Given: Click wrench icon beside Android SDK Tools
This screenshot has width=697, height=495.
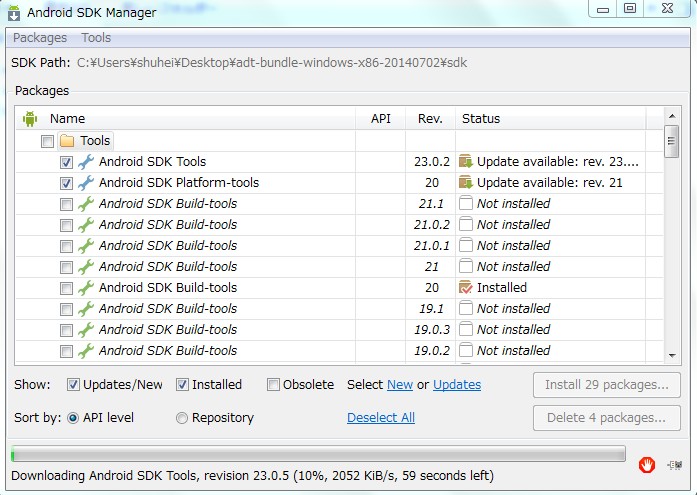Looking at the screenshot, I should pos(86,162).
